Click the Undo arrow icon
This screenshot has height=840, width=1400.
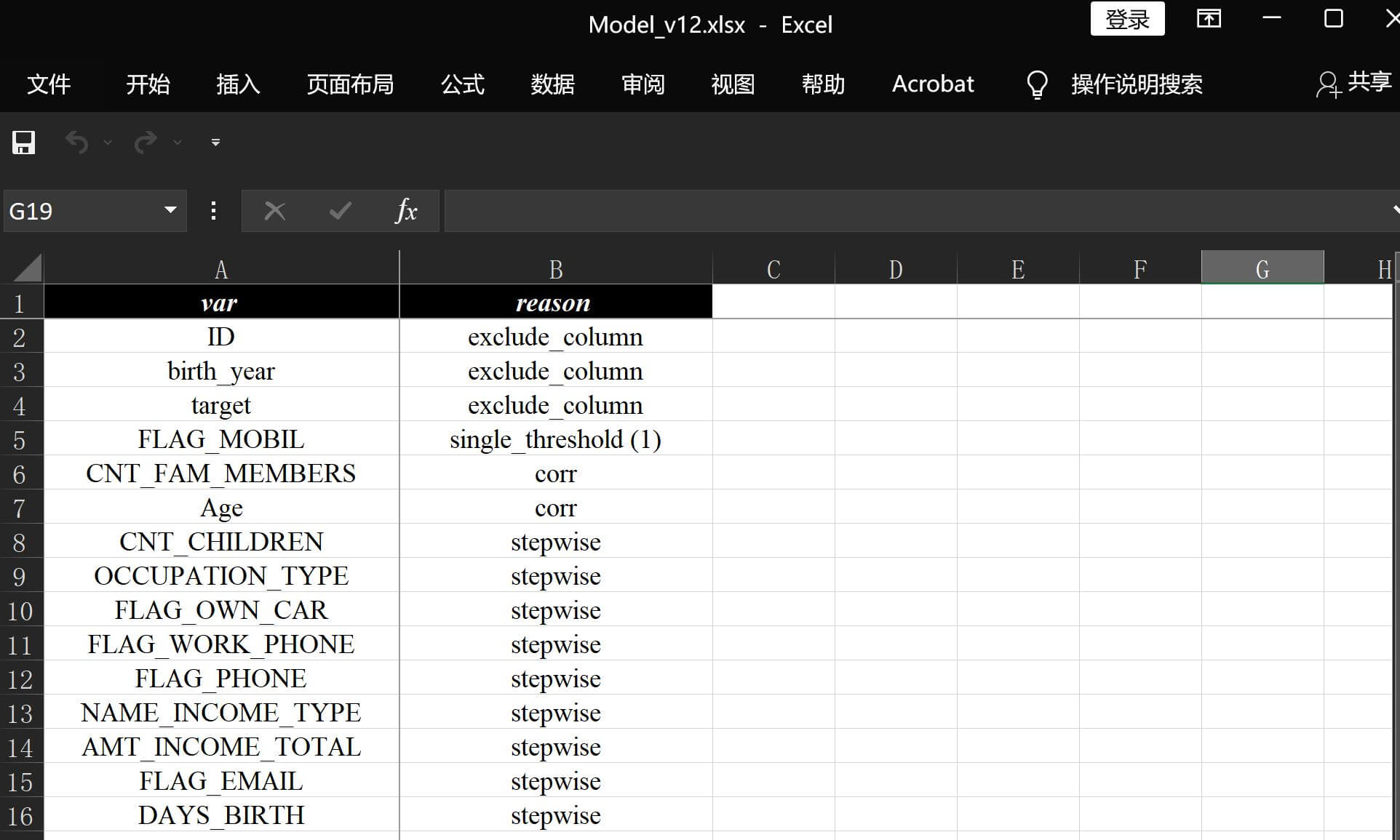pyautogui.click(x=76, y=143)
